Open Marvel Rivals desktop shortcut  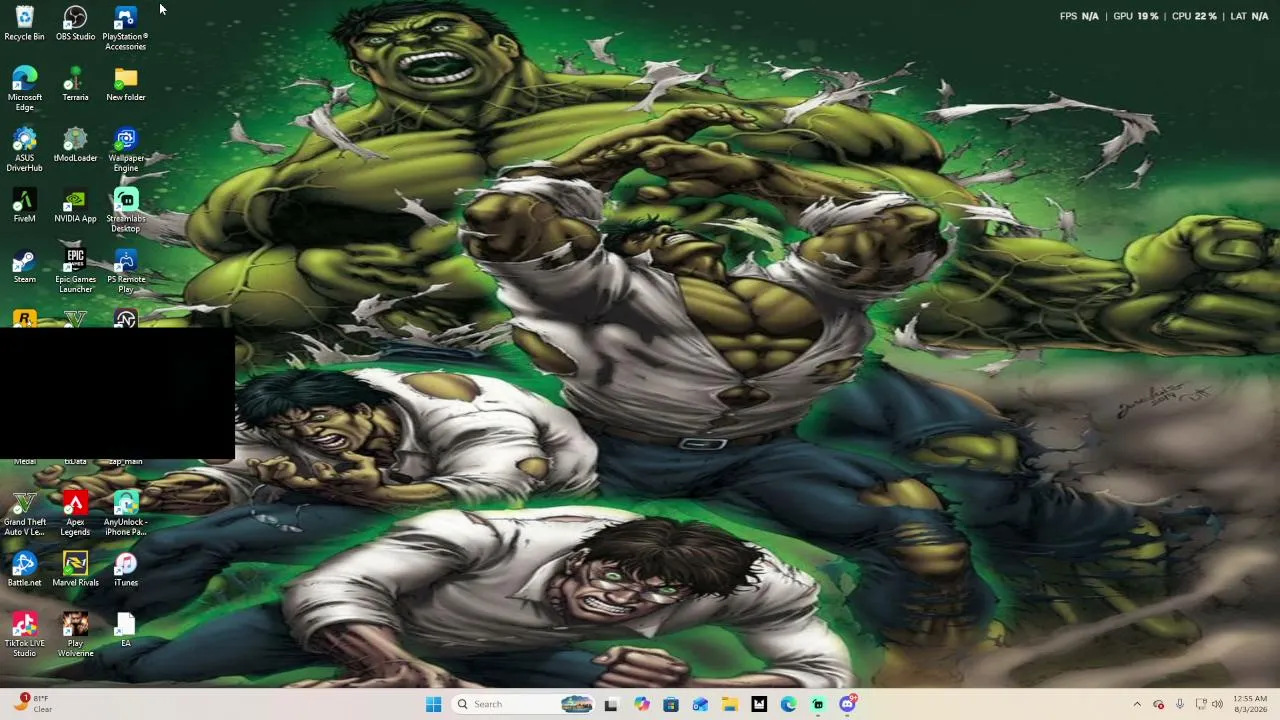75,569
